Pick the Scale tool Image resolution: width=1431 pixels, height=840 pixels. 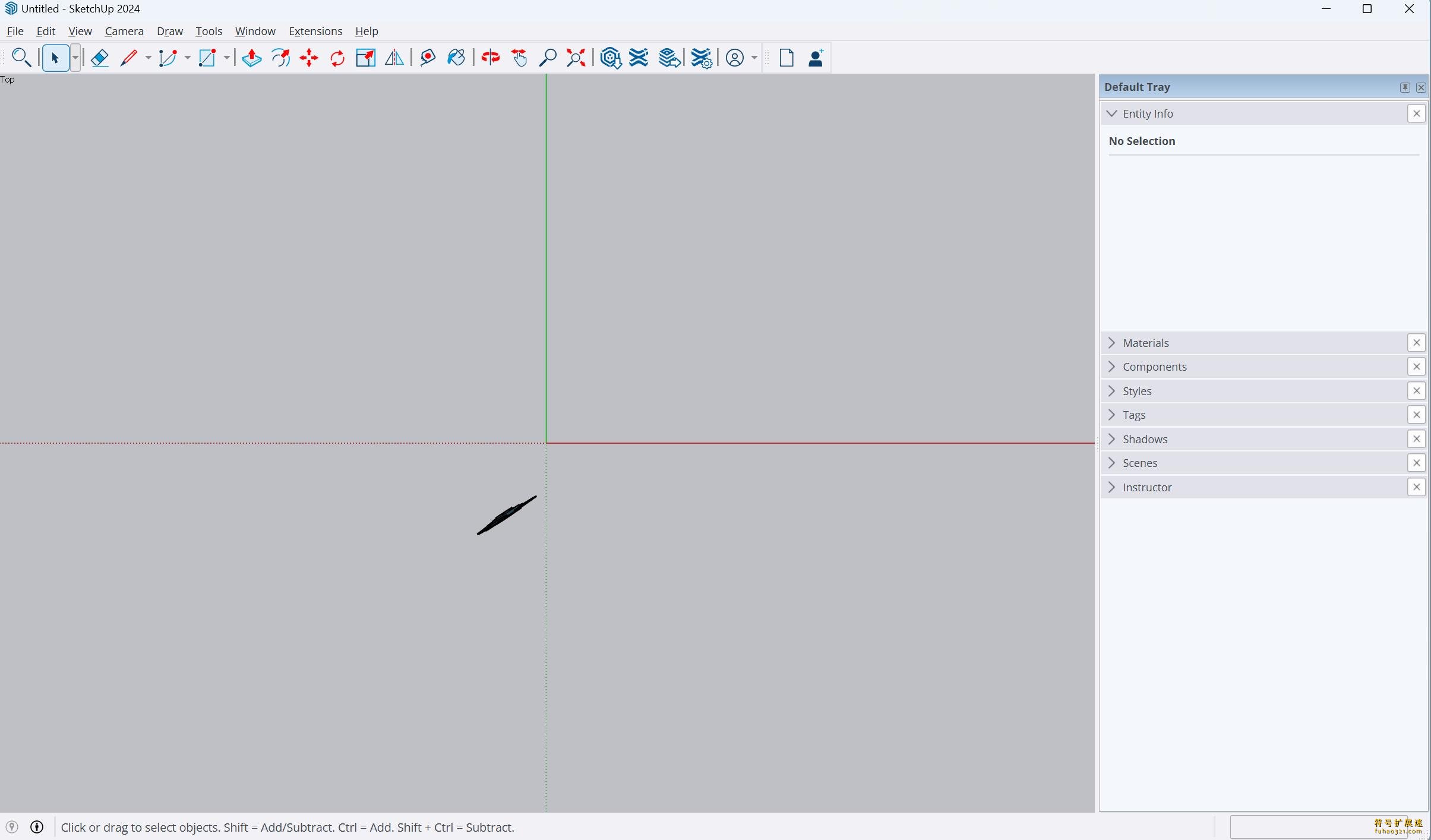[x=365, y=58]
